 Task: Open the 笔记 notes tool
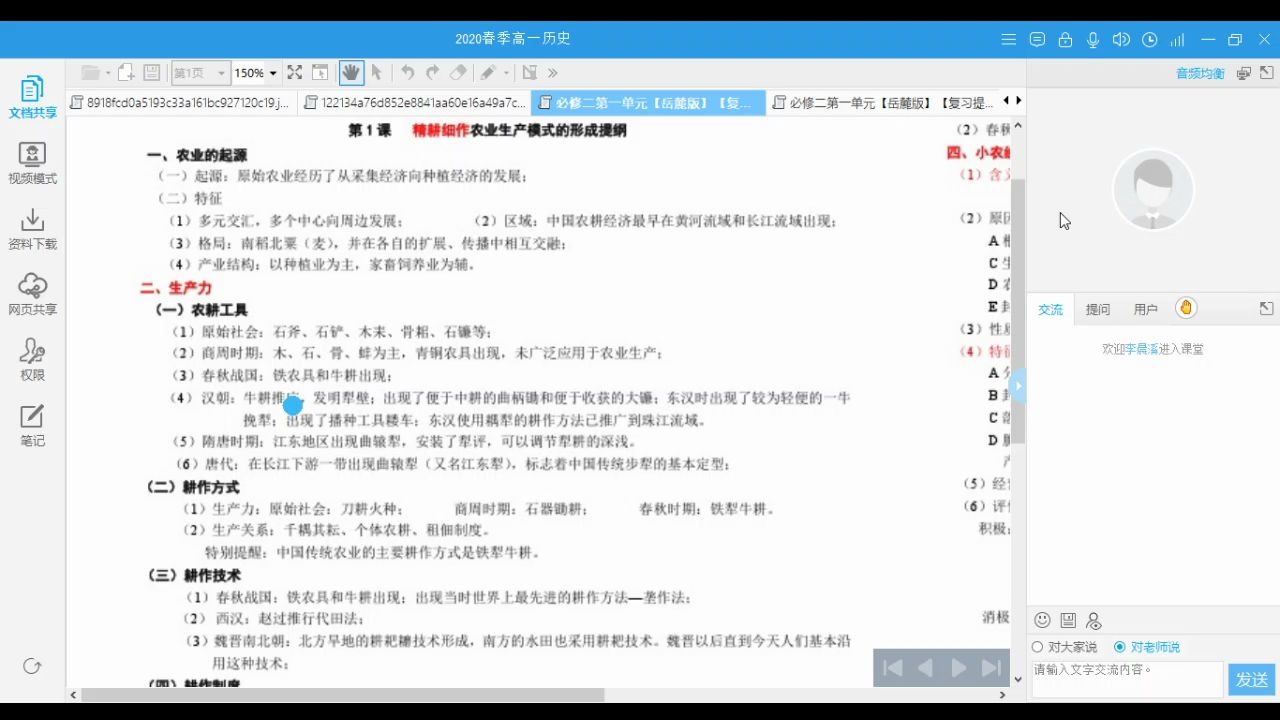(x=32, y=425)
